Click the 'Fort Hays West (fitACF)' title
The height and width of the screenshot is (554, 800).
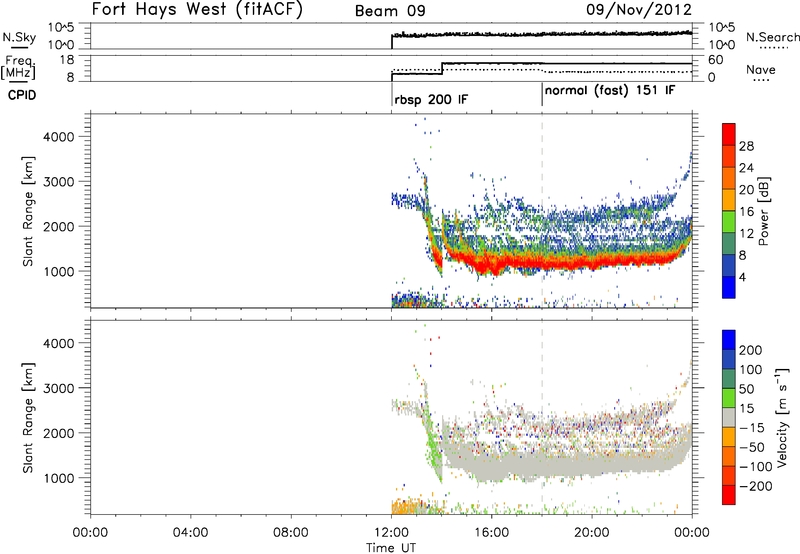197,10
